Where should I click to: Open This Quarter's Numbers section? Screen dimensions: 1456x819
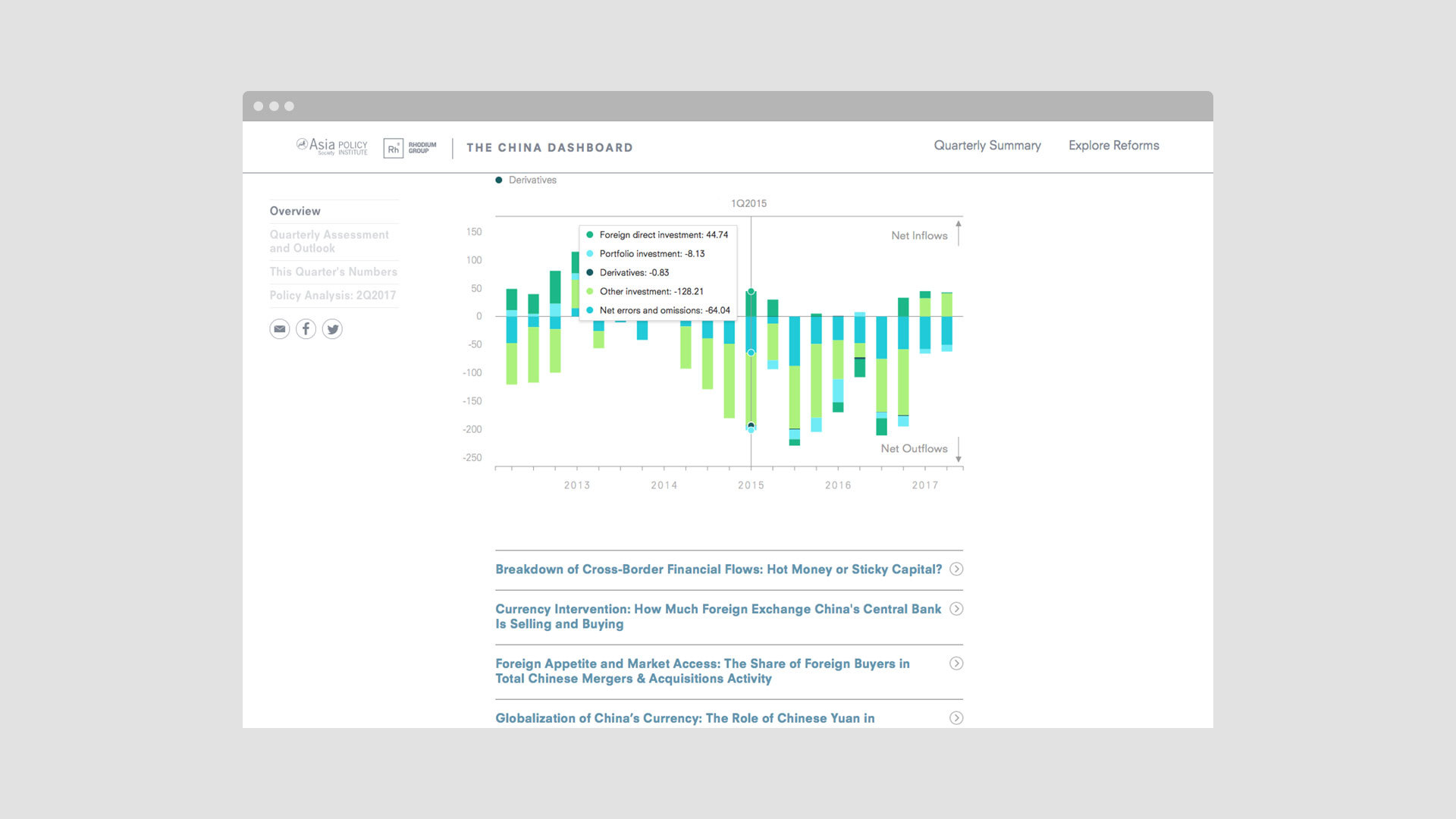point(333,271)
